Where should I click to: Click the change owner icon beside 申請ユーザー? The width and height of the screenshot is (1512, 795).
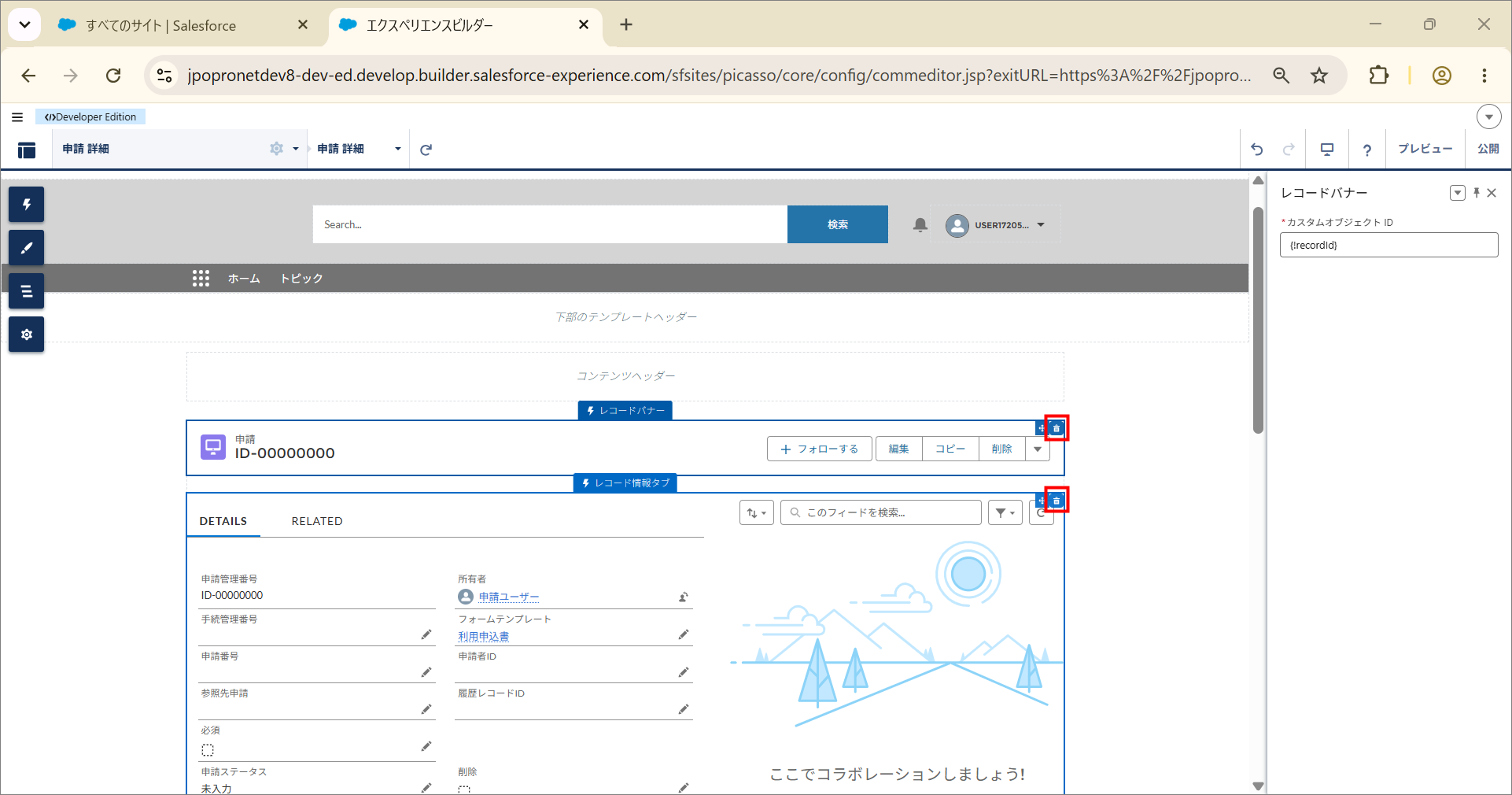coord(684,597)
